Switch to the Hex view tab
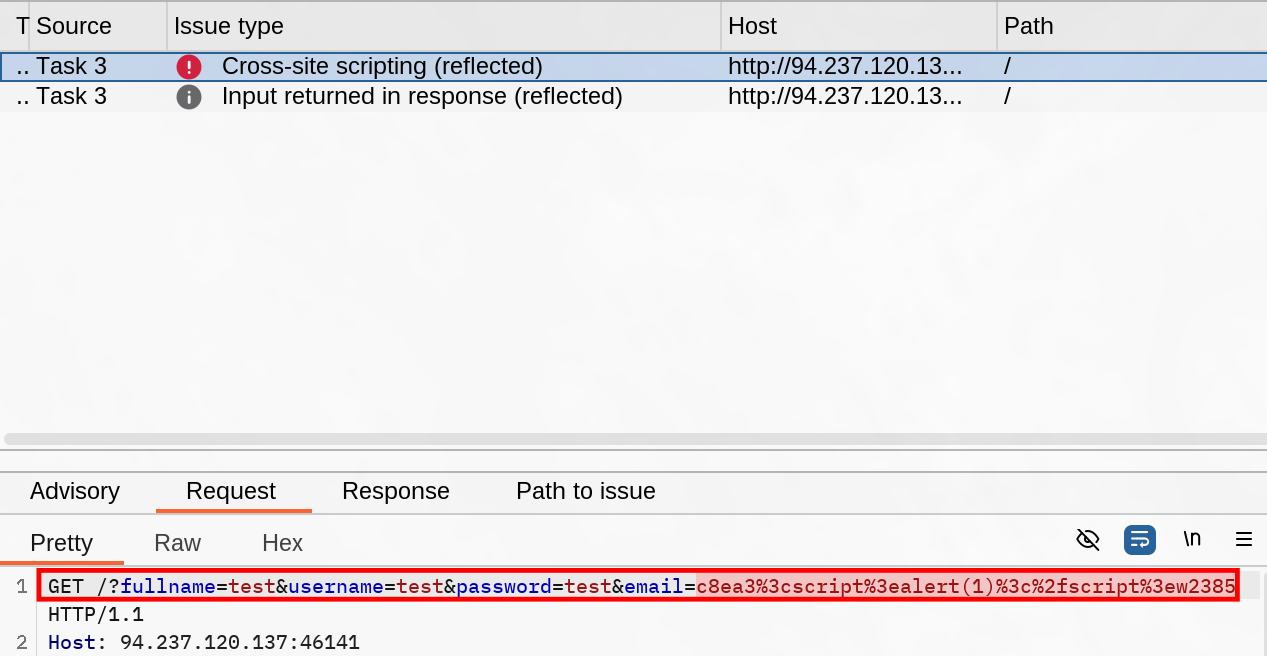 282,543
